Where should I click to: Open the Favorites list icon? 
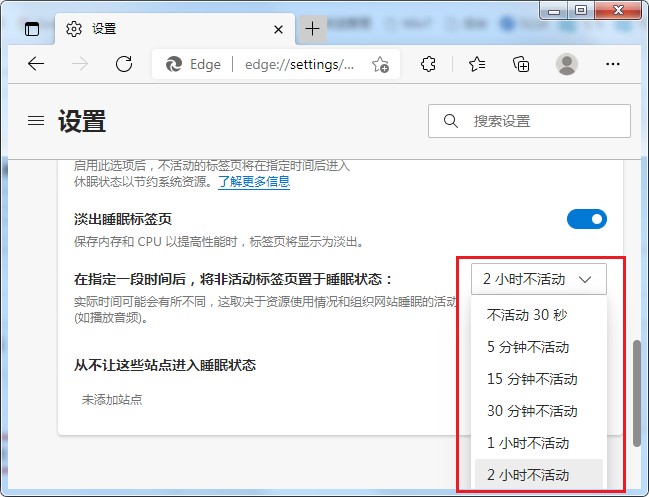(x=477, y=64)
